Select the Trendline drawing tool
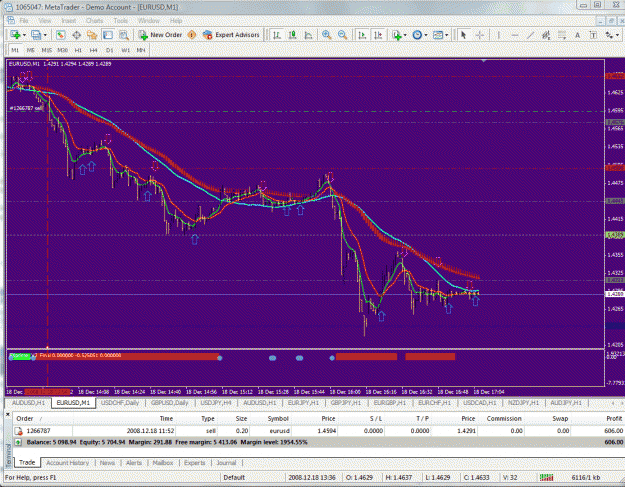The image size is (625, 487). 530,35
